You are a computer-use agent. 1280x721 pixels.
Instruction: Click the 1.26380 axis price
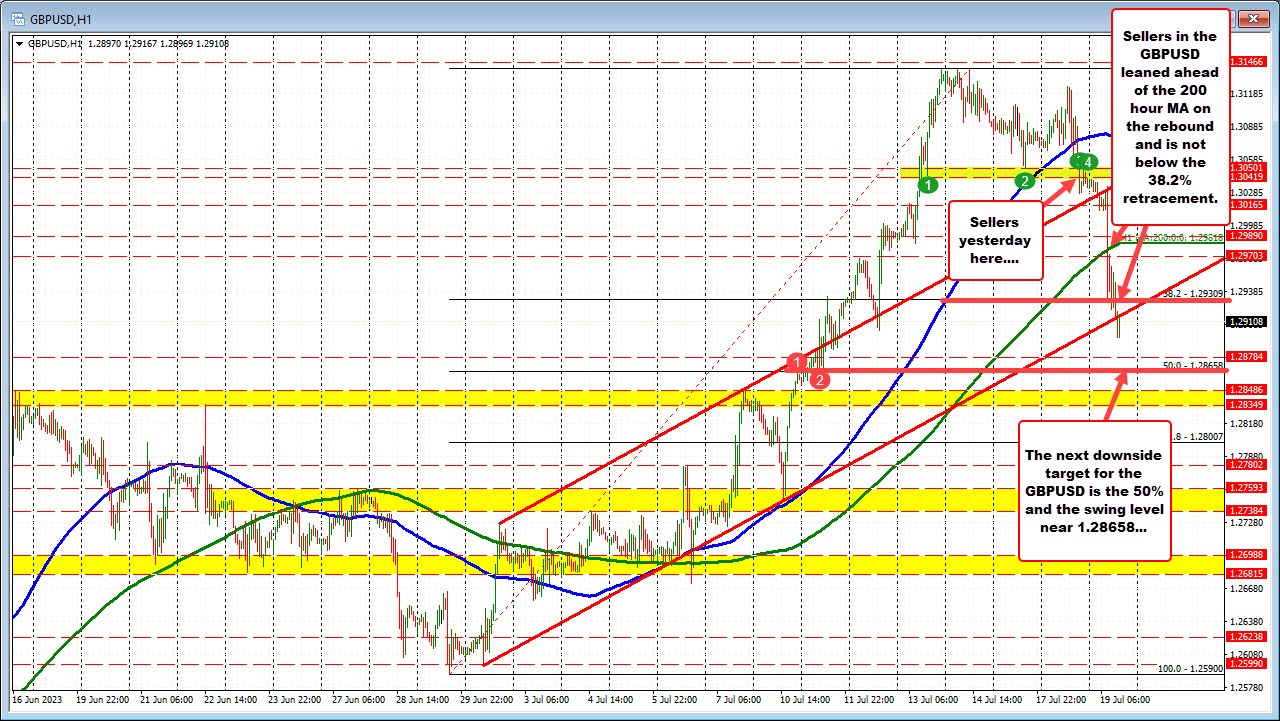(x=1247, y=622)
